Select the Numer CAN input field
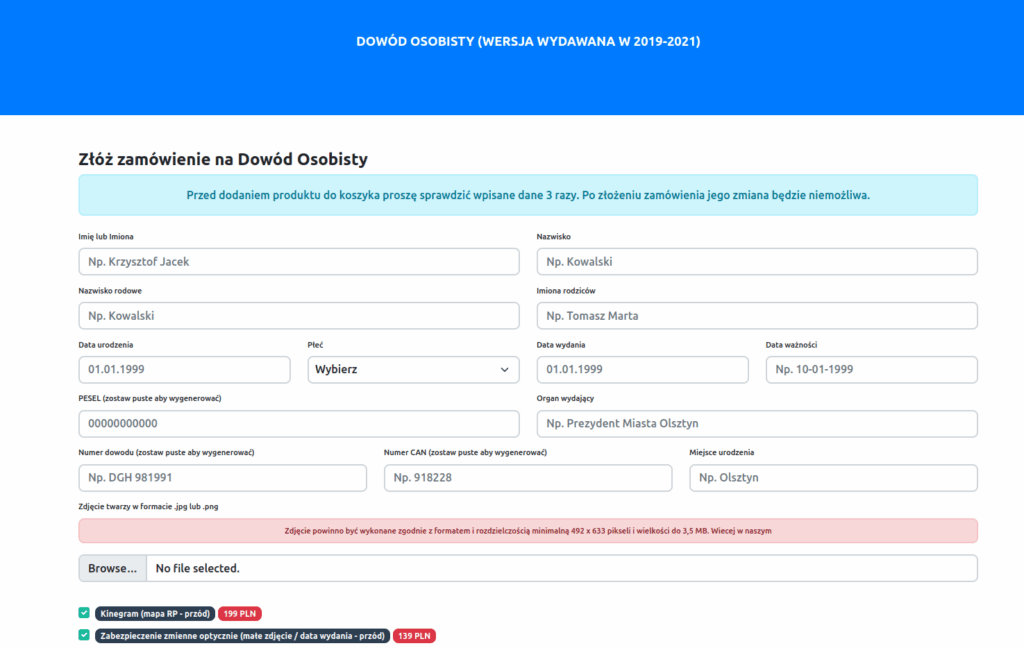1024x648 pixels. 528,478
